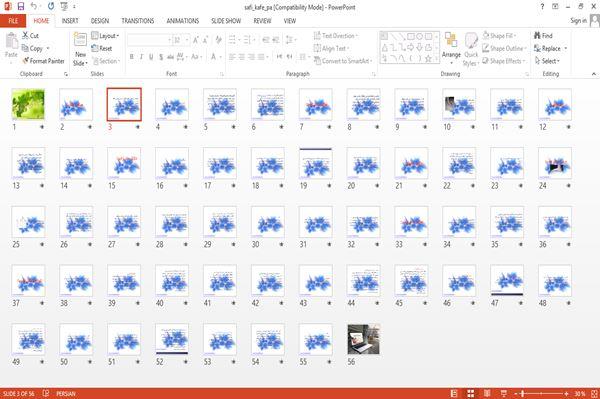Click the Save icon in quick access toolbar
The width and height of the screenshot is (600, 399).
[x=21, y=7]
